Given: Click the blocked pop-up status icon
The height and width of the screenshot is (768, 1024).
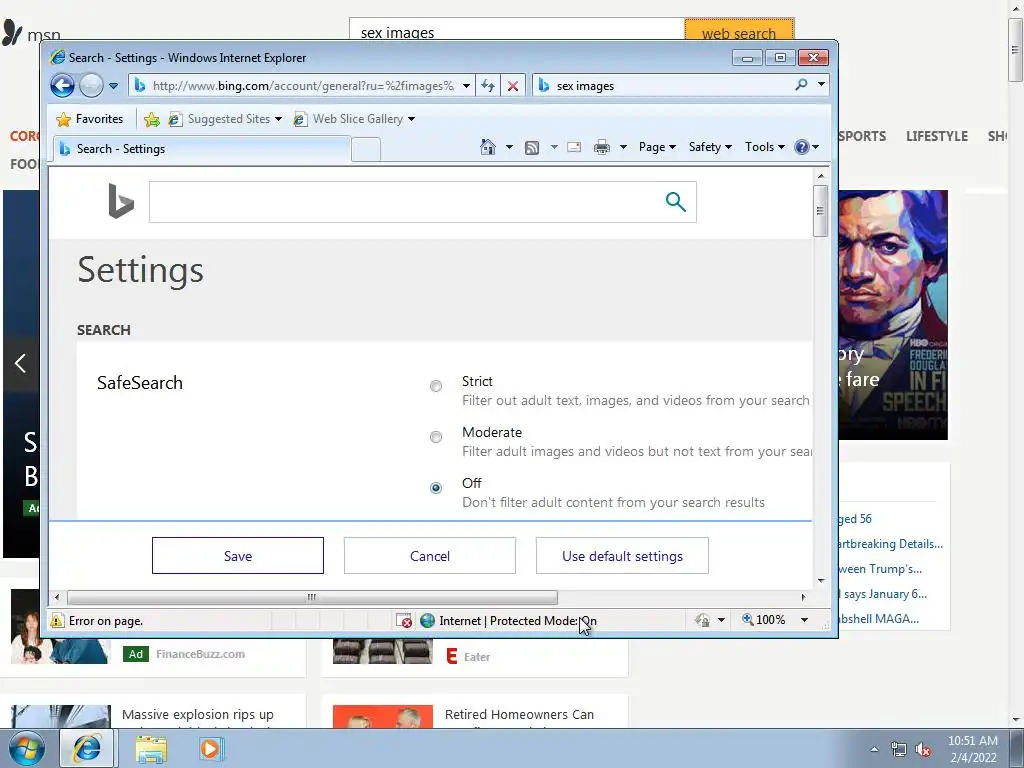Looking at the screenshot, I should point(404,620).
